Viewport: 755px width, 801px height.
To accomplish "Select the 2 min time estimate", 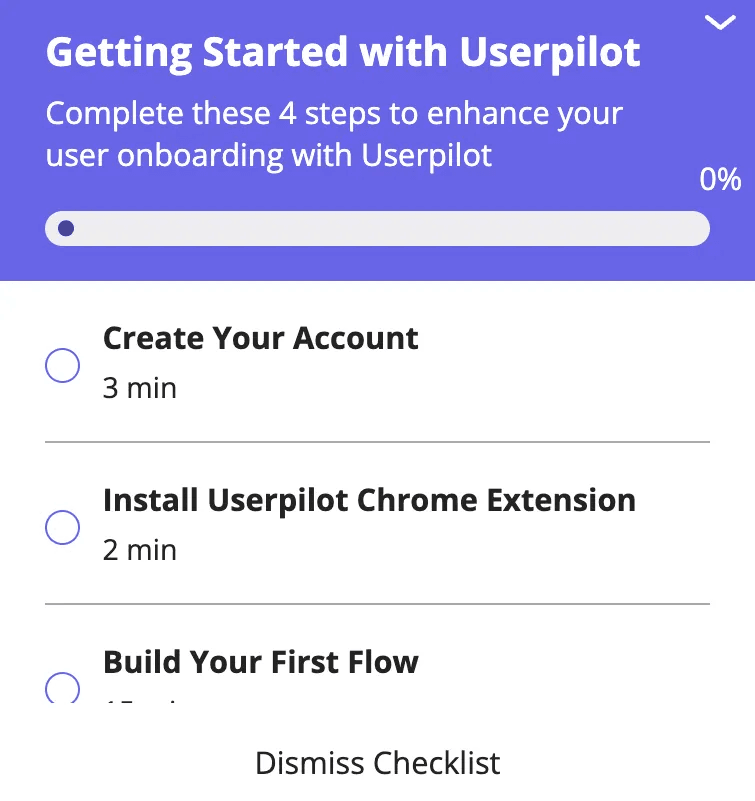I will tap(139, 549).
